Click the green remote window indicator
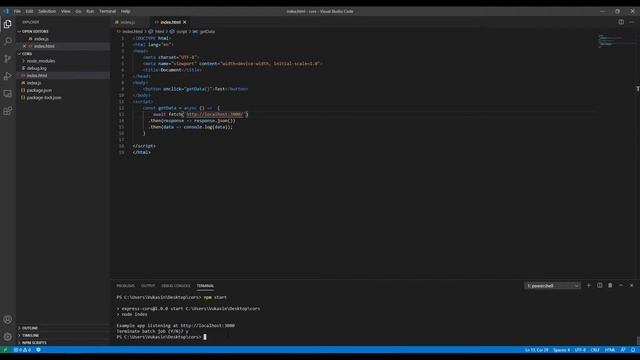 pyautogui.click(x=5, y=350)
